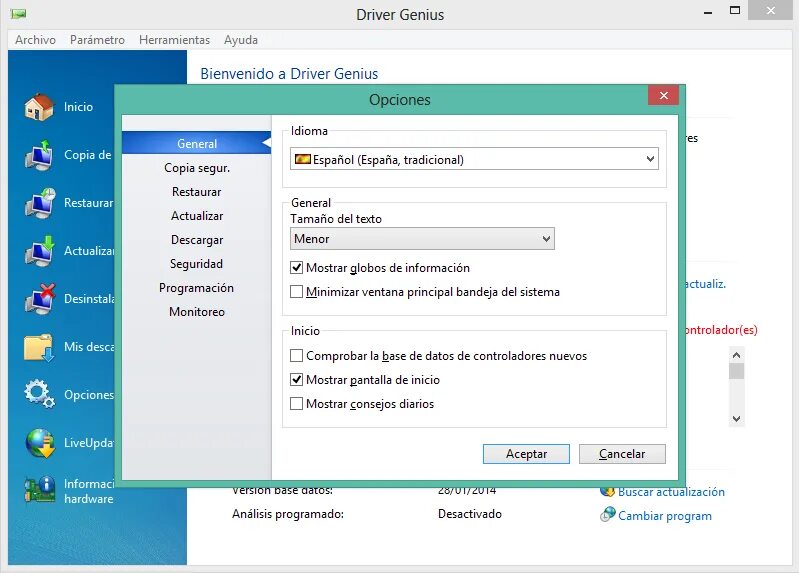This screenshot has height=573, width=799.
Task: Click the Desactivado analysis status text
Action: pyautogui.click(x=469, y=514)
